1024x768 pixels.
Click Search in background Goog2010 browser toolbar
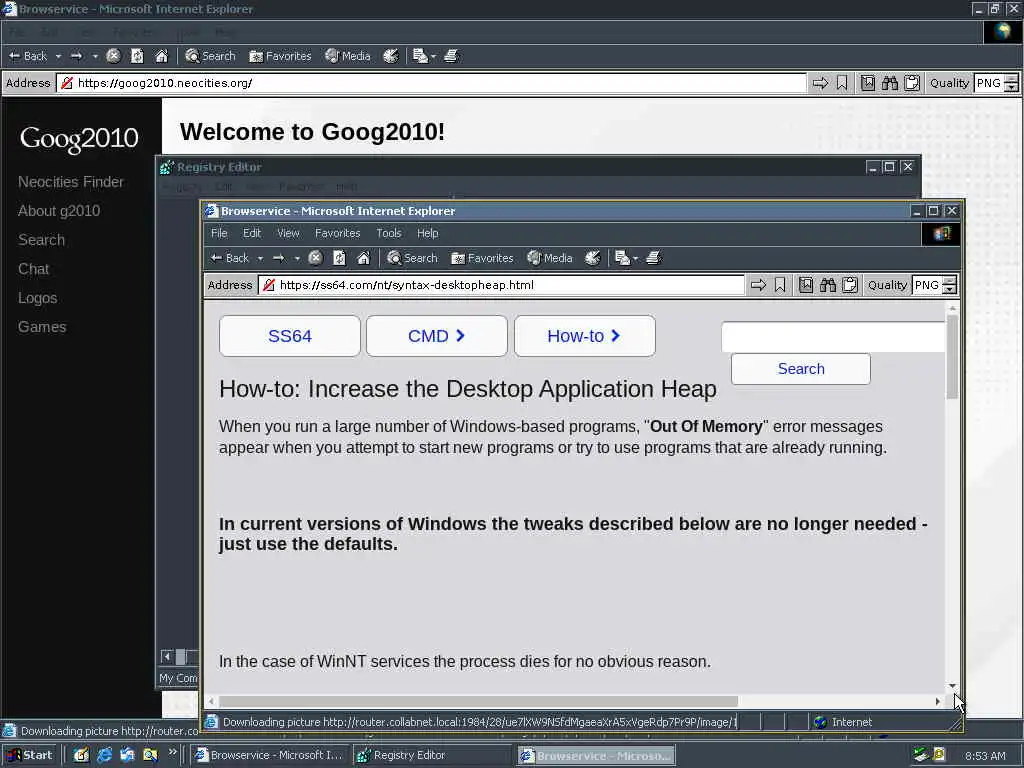point(210,56)
